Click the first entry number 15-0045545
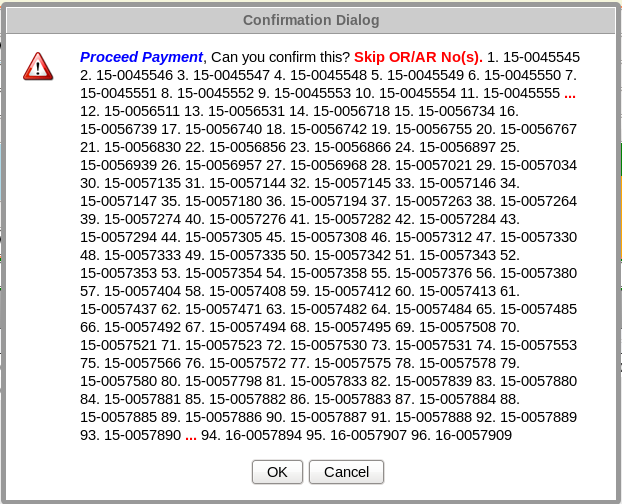This screenshot has height=504, width=622. click(x=540, y=57)
